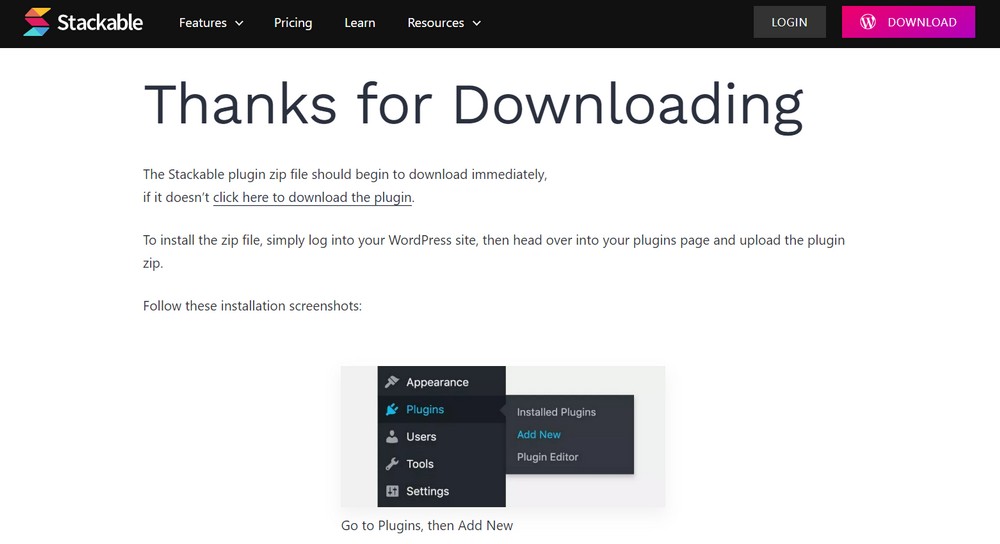Click "Plugin Editor" in the screenshot submenu
1000x544 pixels.
coord(547,457)
